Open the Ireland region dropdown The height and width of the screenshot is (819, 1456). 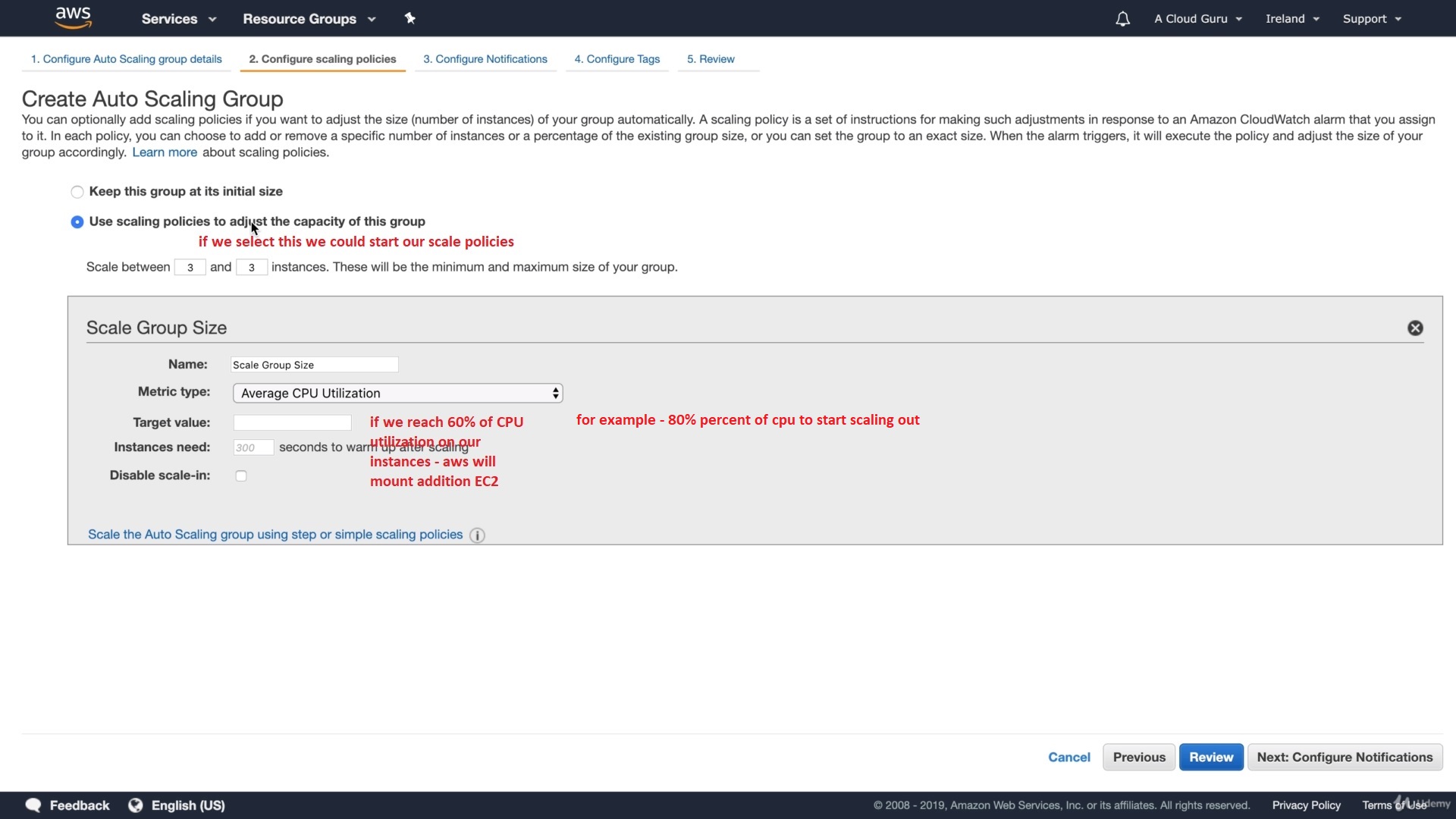pos(1292,19)
